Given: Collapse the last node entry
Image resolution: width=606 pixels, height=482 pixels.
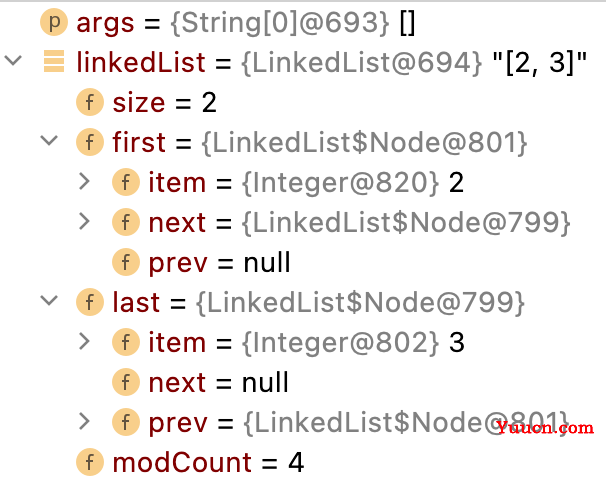Looking at the screenshot, I should pyautogui.click(x=49, y=300).
